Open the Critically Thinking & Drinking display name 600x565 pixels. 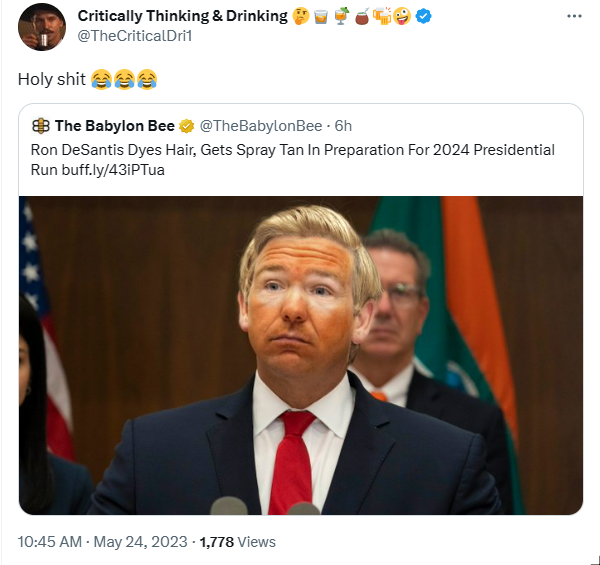point(181,17)
